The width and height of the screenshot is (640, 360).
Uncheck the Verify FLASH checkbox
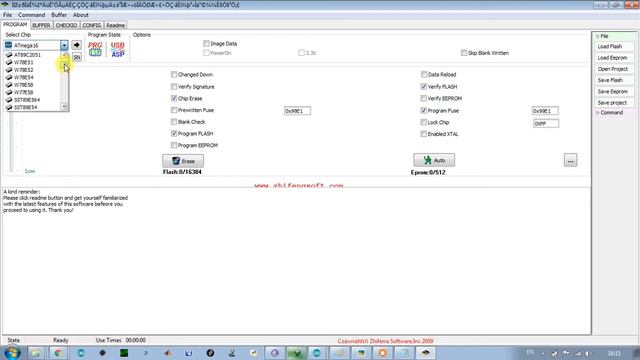(x=424, y=87)
